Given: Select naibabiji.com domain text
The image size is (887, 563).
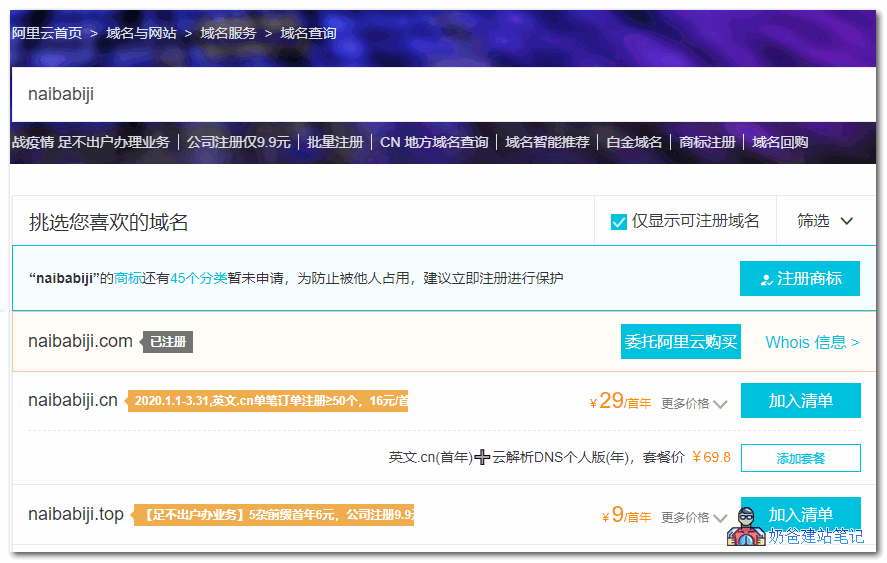Looking at the screenshot, I should coord(80,341).
